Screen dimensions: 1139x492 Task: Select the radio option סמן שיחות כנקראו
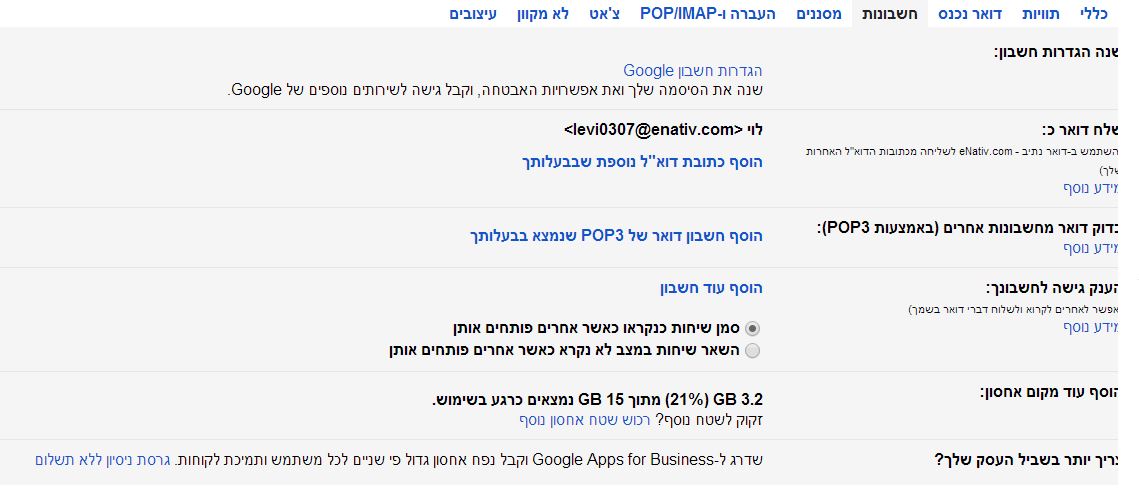click(753, 328)
